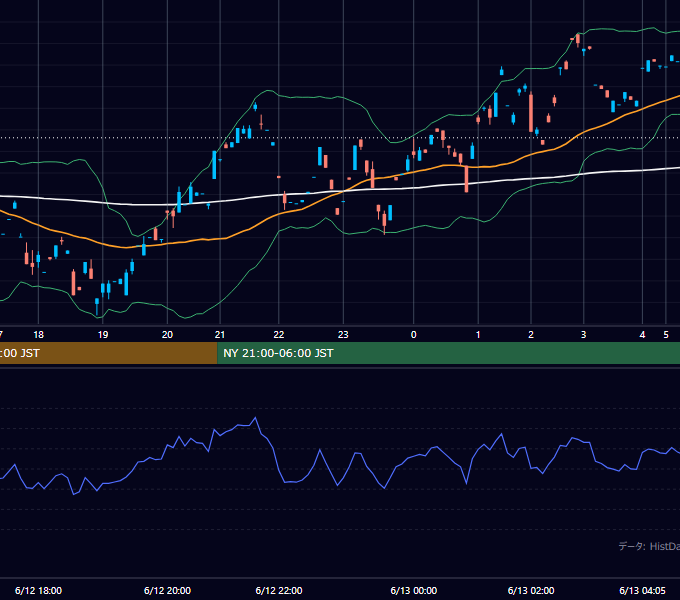
Task: Click the データ: HistData attribution text
Action: click(x=649, y=546)
